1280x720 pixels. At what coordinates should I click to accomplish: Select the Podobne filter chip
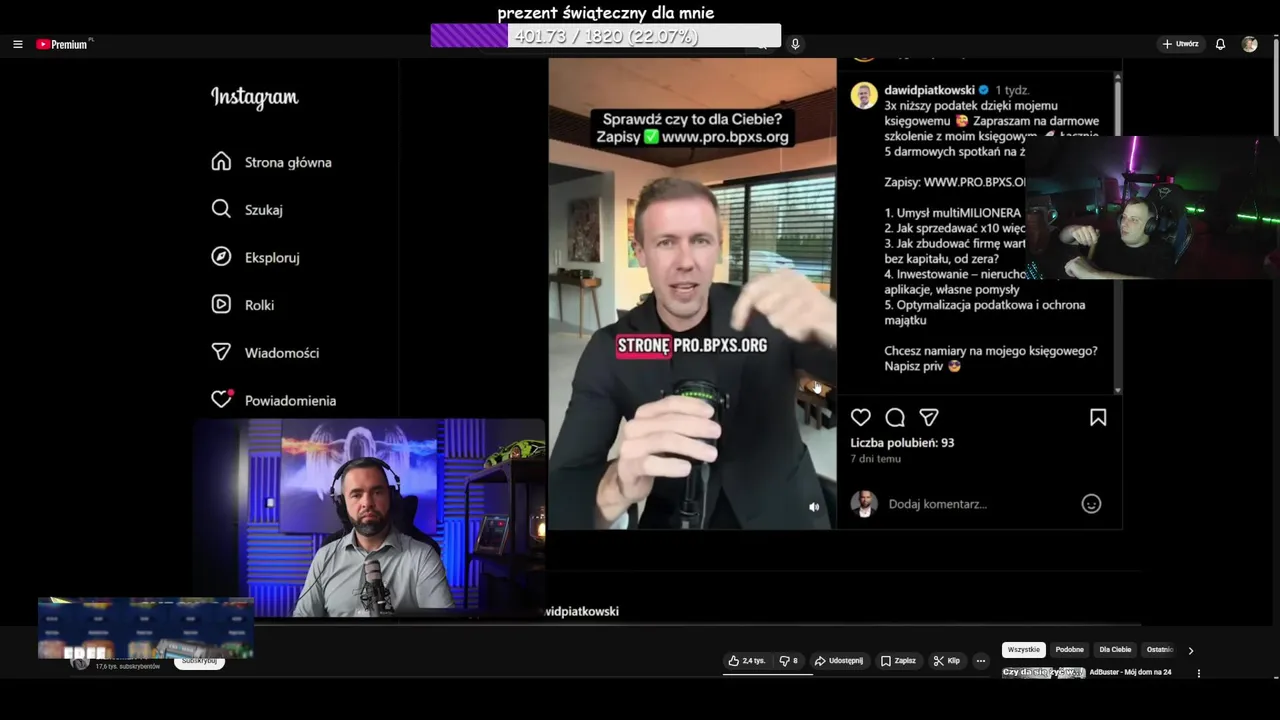1069,650
